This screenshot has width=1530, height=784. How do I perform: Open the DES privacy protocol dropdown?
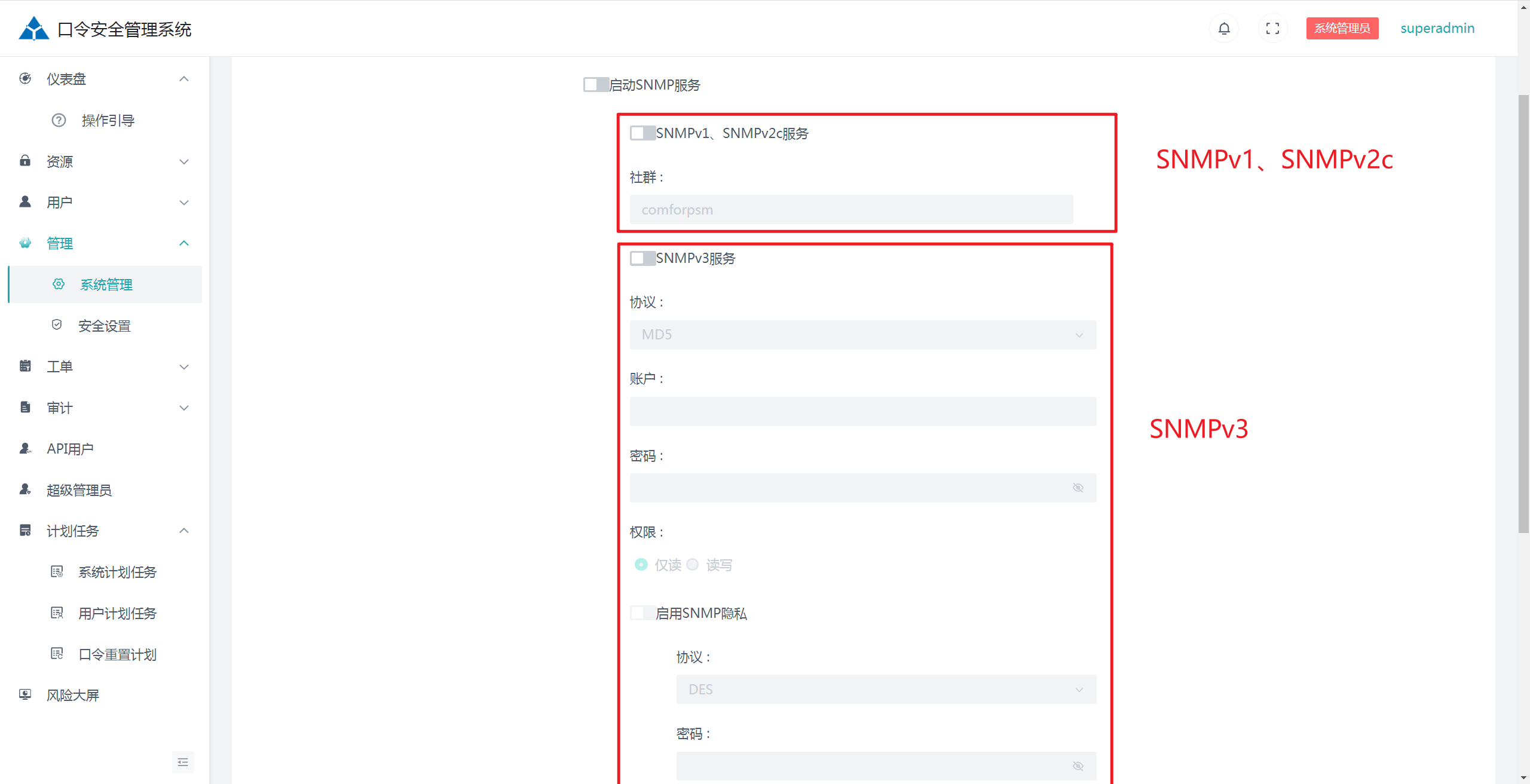(886, 689)
